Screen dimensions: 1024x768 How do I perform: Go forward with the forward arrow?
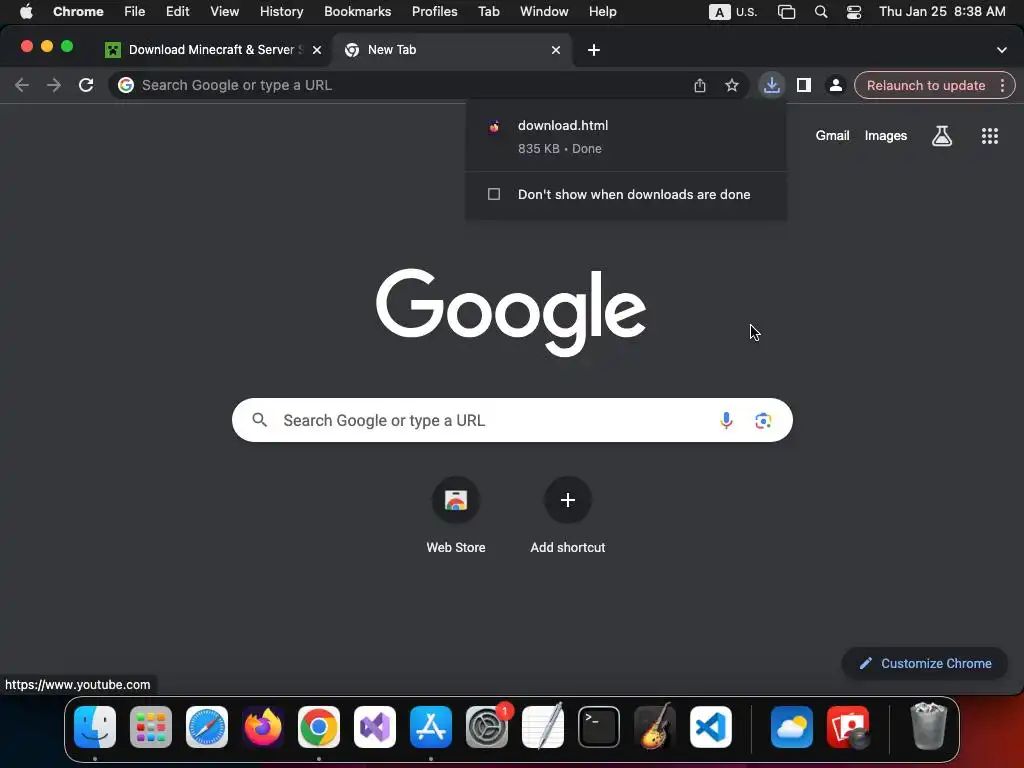tap(54, 85)
